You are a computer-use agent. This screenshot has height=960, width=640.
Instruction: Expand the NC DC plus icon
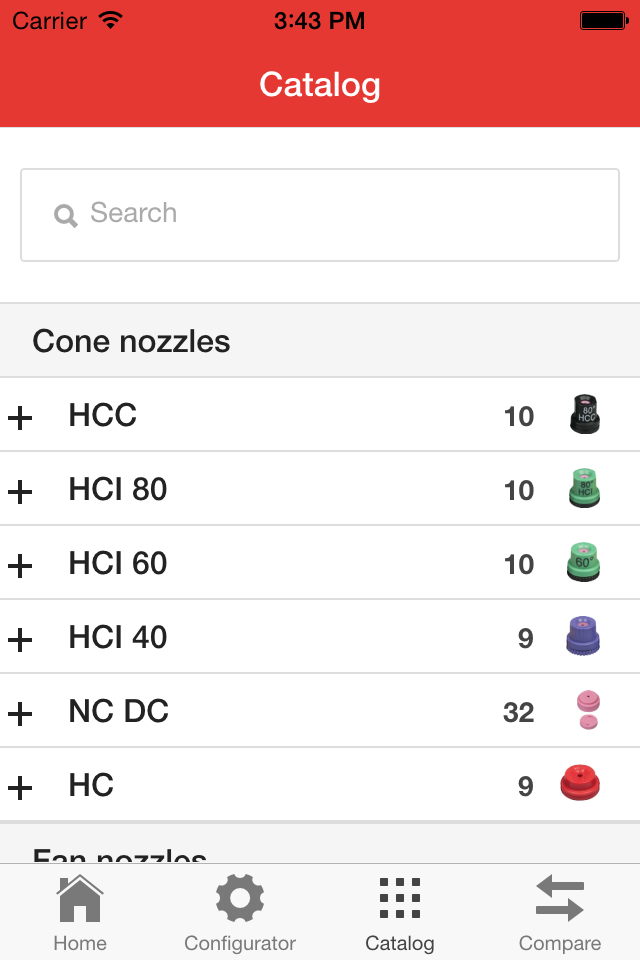coord(20,713)
